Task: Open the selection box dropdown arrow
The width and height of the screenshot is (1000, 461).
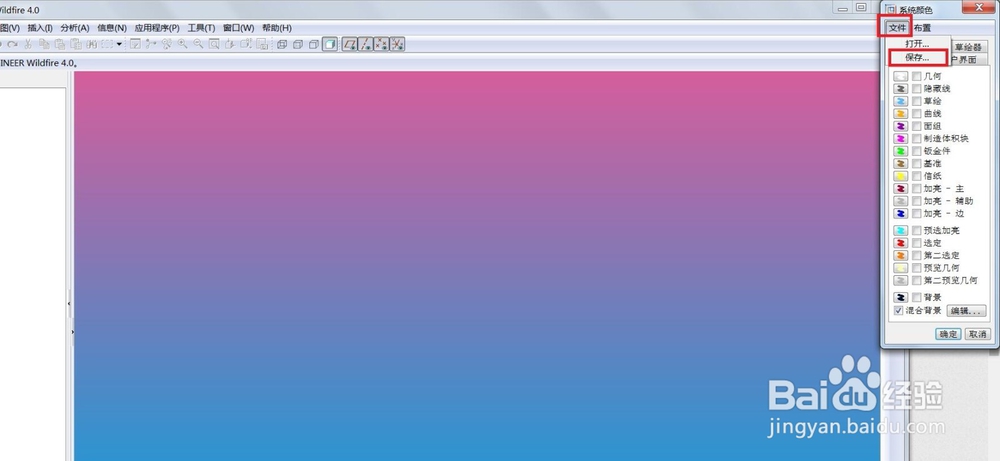Action: (x=119, y=44)
